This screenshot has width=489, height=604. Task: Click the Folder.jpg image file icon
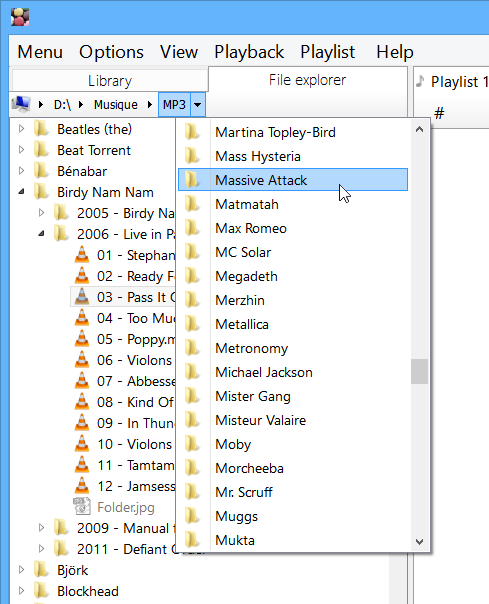pyautogui.click(x=82, y=507)
